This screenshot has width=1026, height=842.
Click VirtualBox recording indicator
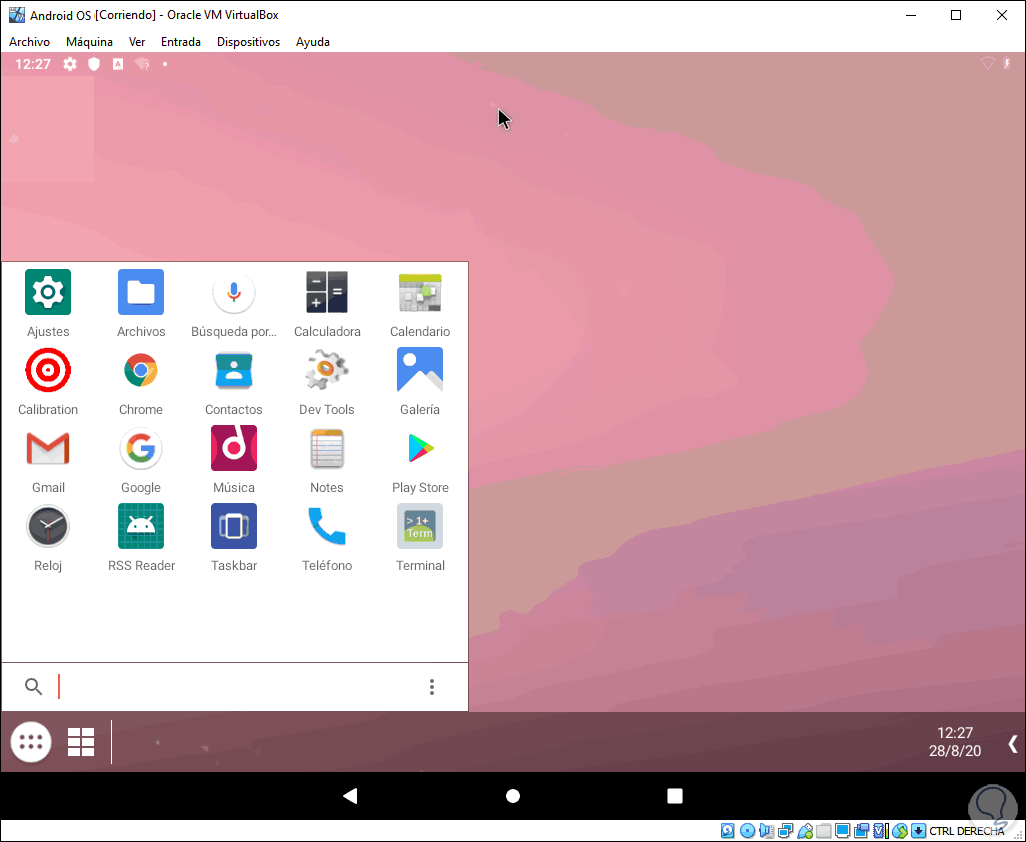(862, 831)
